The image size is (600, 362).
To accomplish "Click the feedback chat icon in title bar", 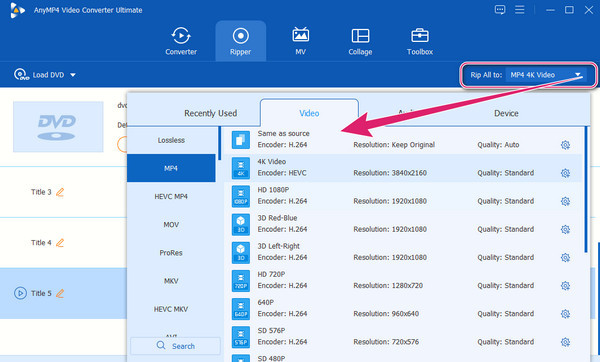I will (x=500, y=10).
